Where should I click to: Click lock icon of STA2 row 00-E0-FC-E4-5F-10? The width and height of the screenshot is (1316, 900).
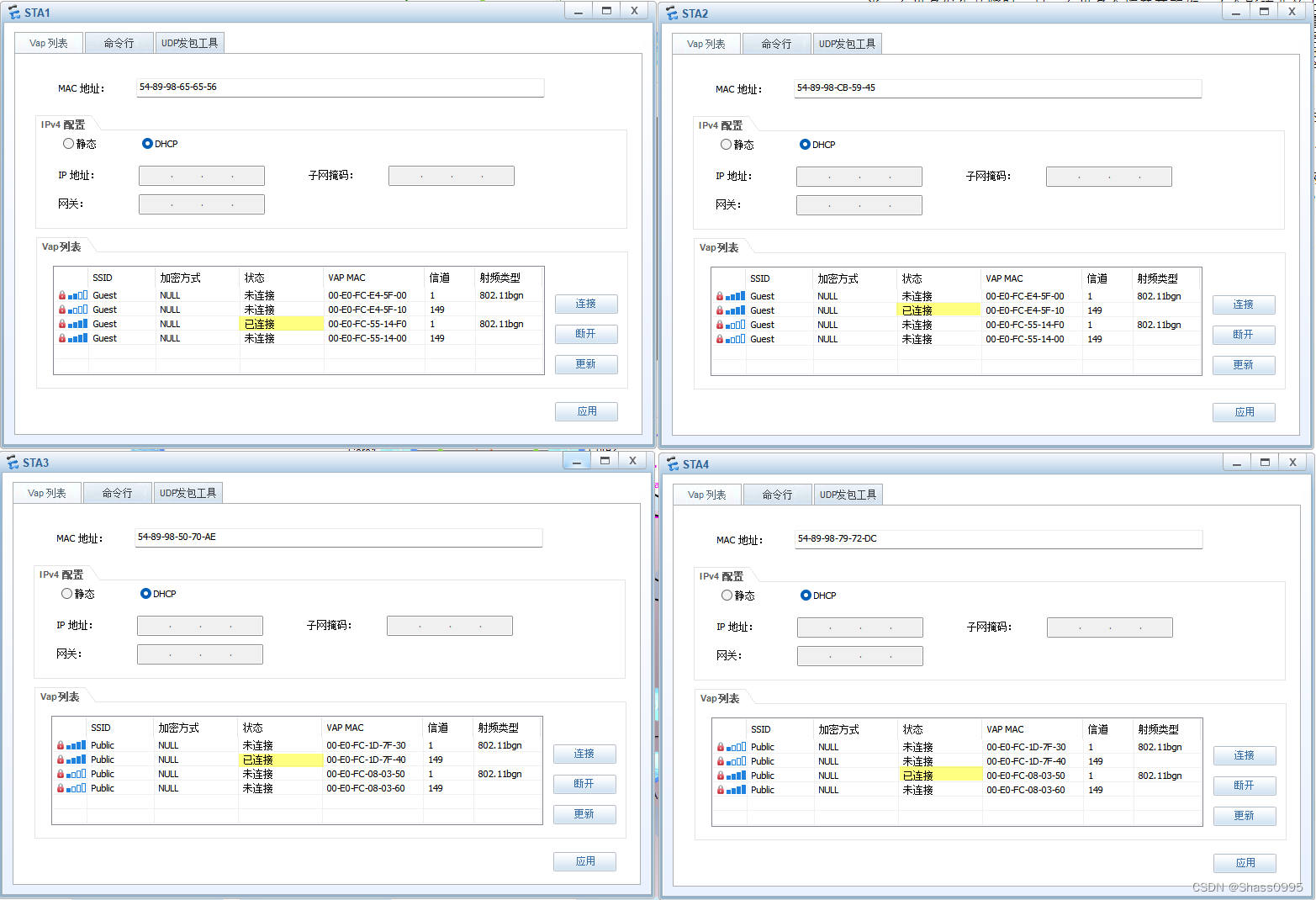point(719,310)
